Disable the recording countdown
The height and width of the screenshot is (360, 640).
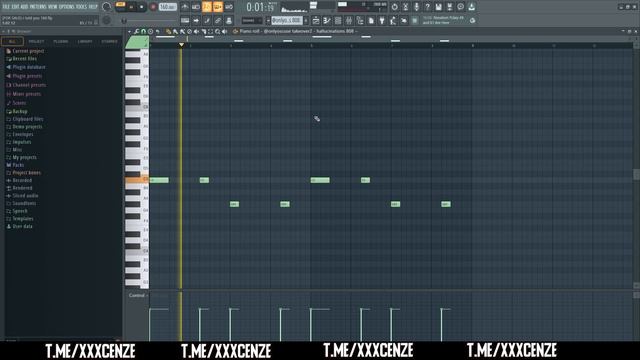coord(207,7)
